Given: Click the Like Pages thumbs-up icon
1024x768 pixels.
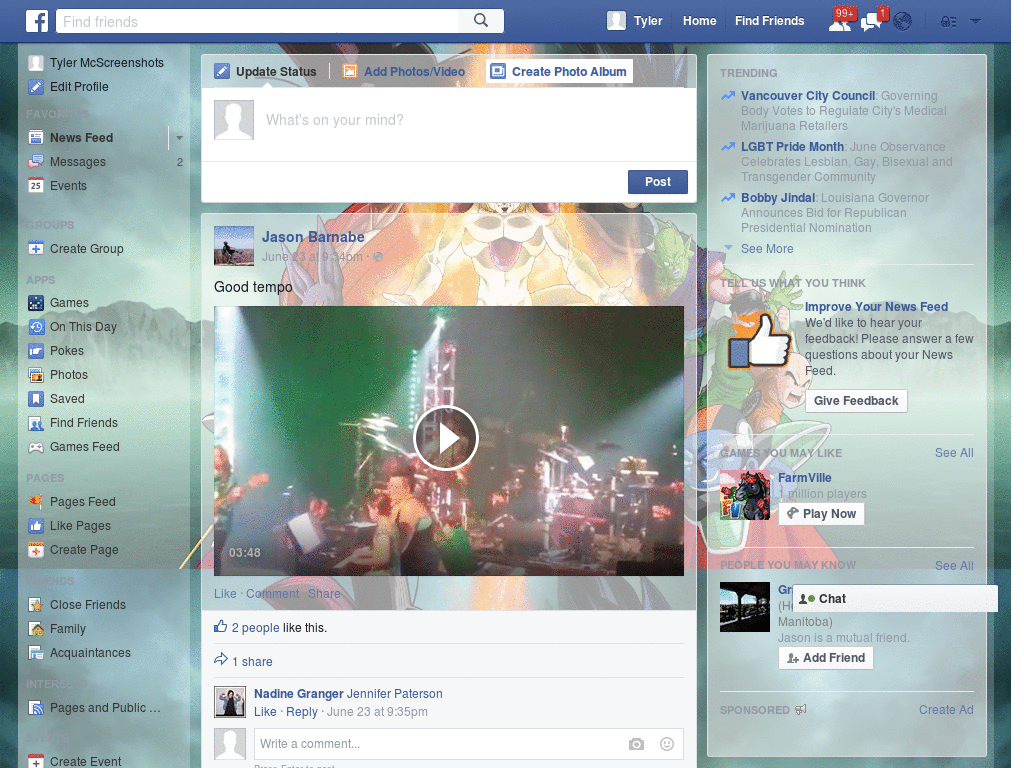Looking at the screenshot, I should (x=36, y=526).
